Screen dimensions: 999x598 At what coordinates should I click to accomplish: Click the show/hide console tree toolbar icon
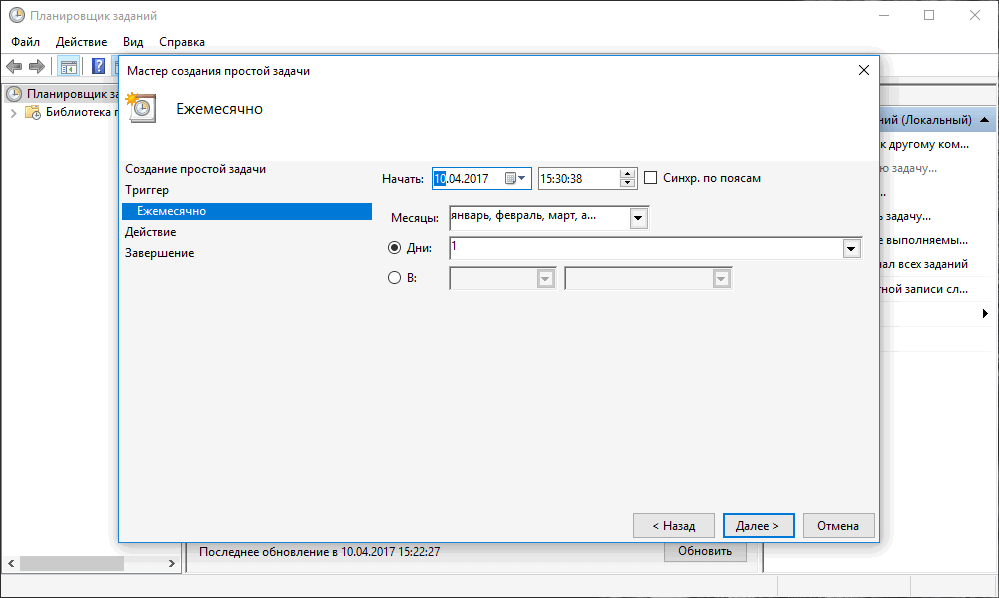point(69,66)
